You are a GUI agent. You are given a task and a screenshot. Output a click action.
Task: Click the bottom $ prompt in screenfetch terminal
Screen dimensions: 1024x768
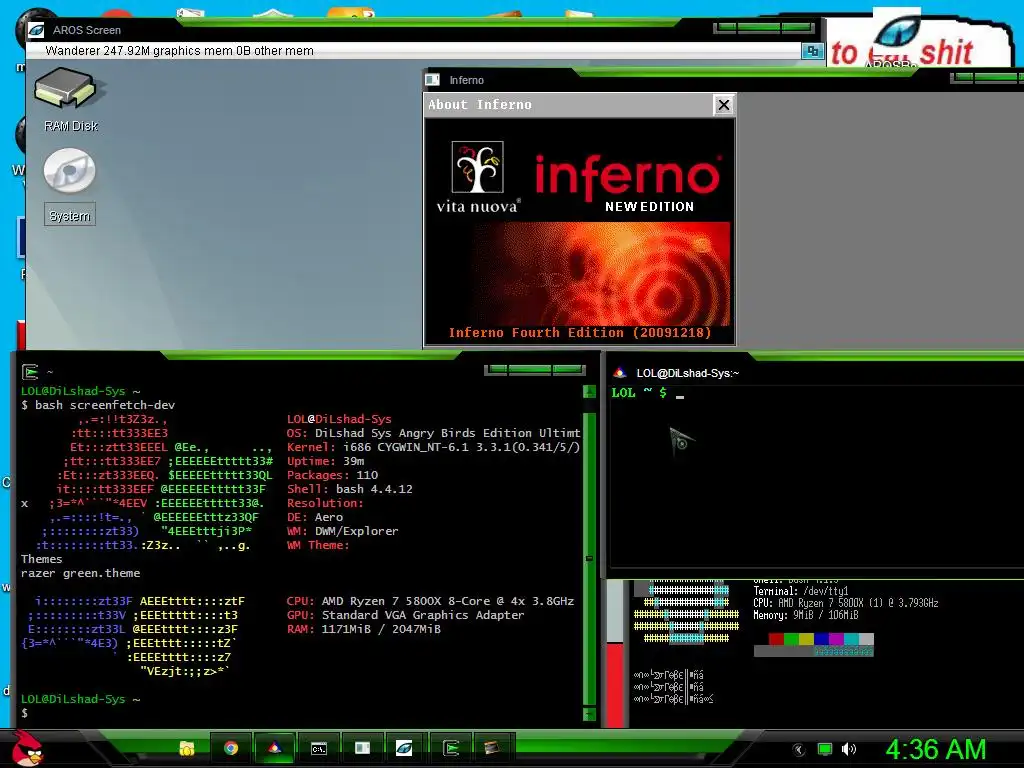click(25, 713)
